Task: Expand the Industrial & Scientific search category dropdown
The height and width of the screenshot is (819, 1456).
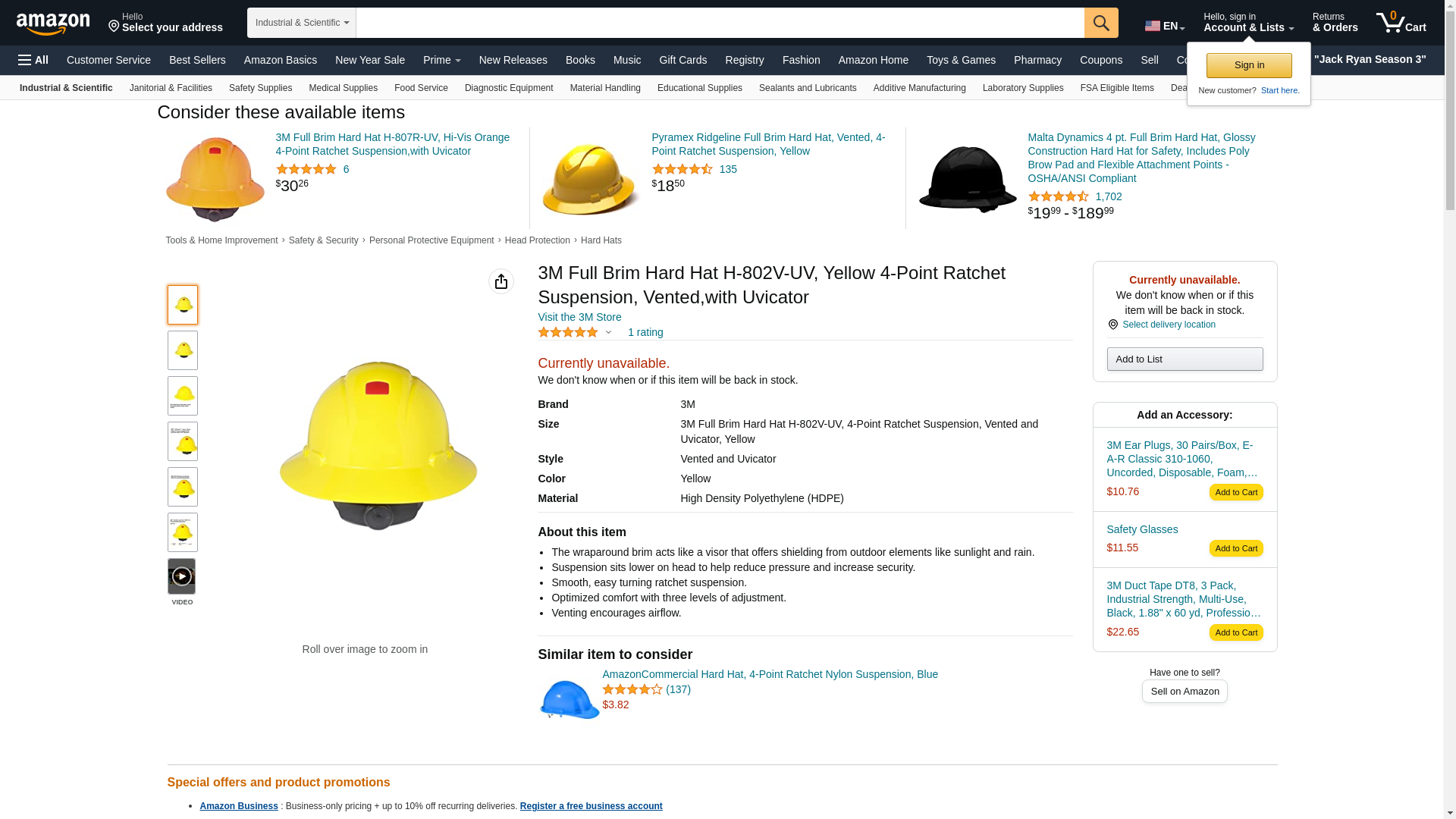Action: coord(301,23)
